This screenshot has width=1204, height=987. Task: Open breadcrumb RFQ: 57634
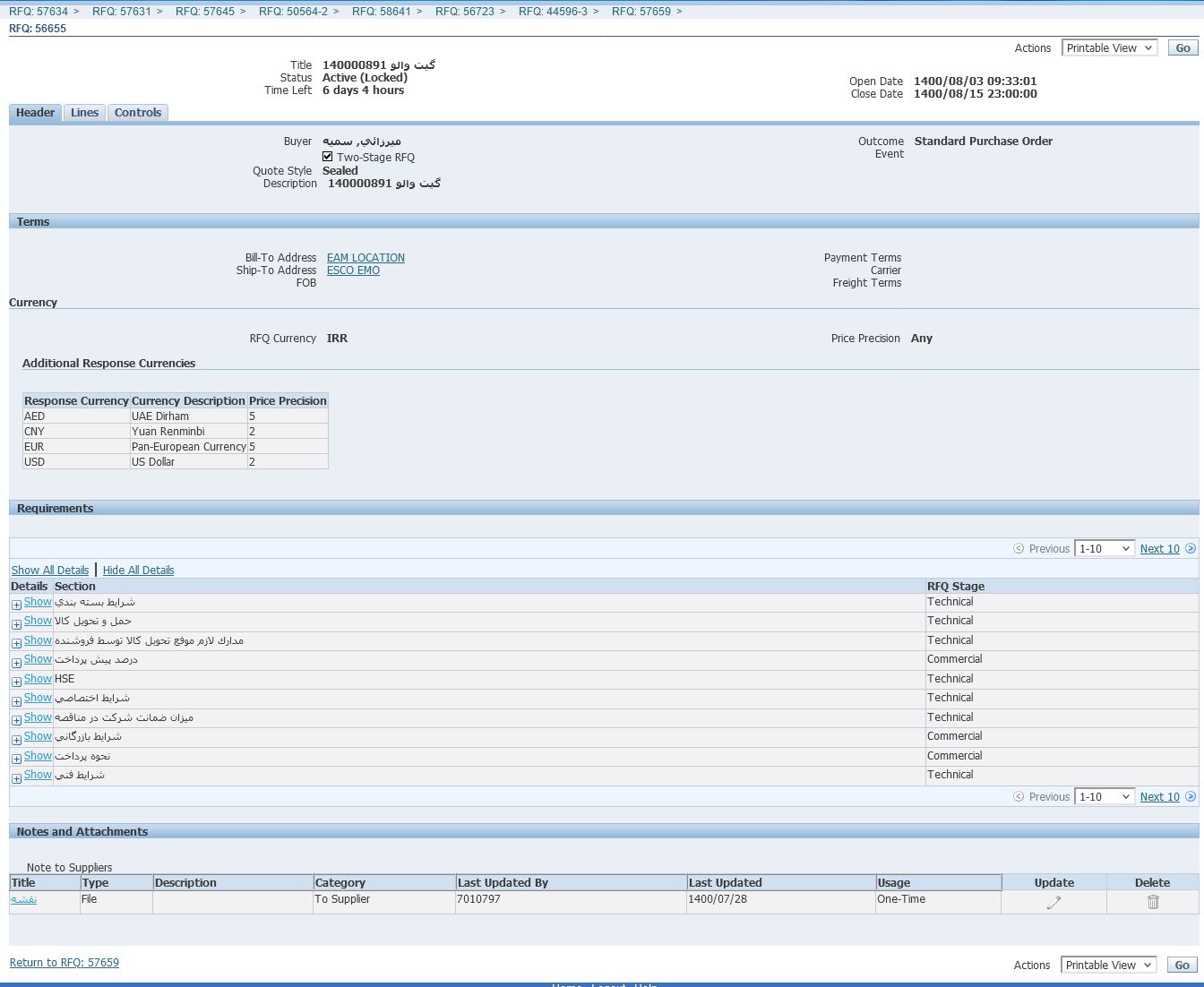[x=39, y=11]
